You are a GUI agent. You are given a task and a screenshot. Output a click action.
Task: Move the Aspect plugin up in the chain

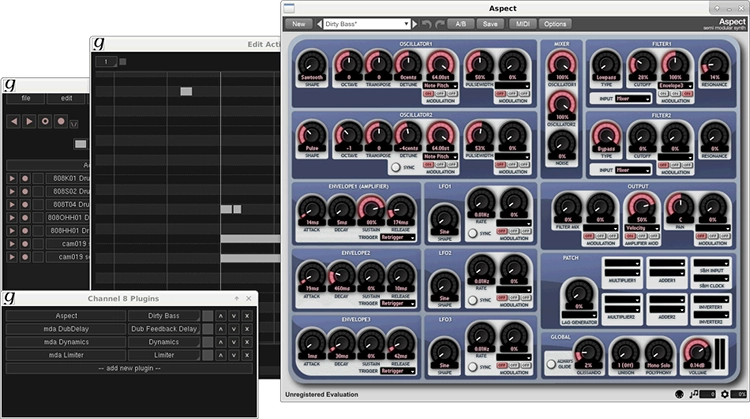point(221,316)
